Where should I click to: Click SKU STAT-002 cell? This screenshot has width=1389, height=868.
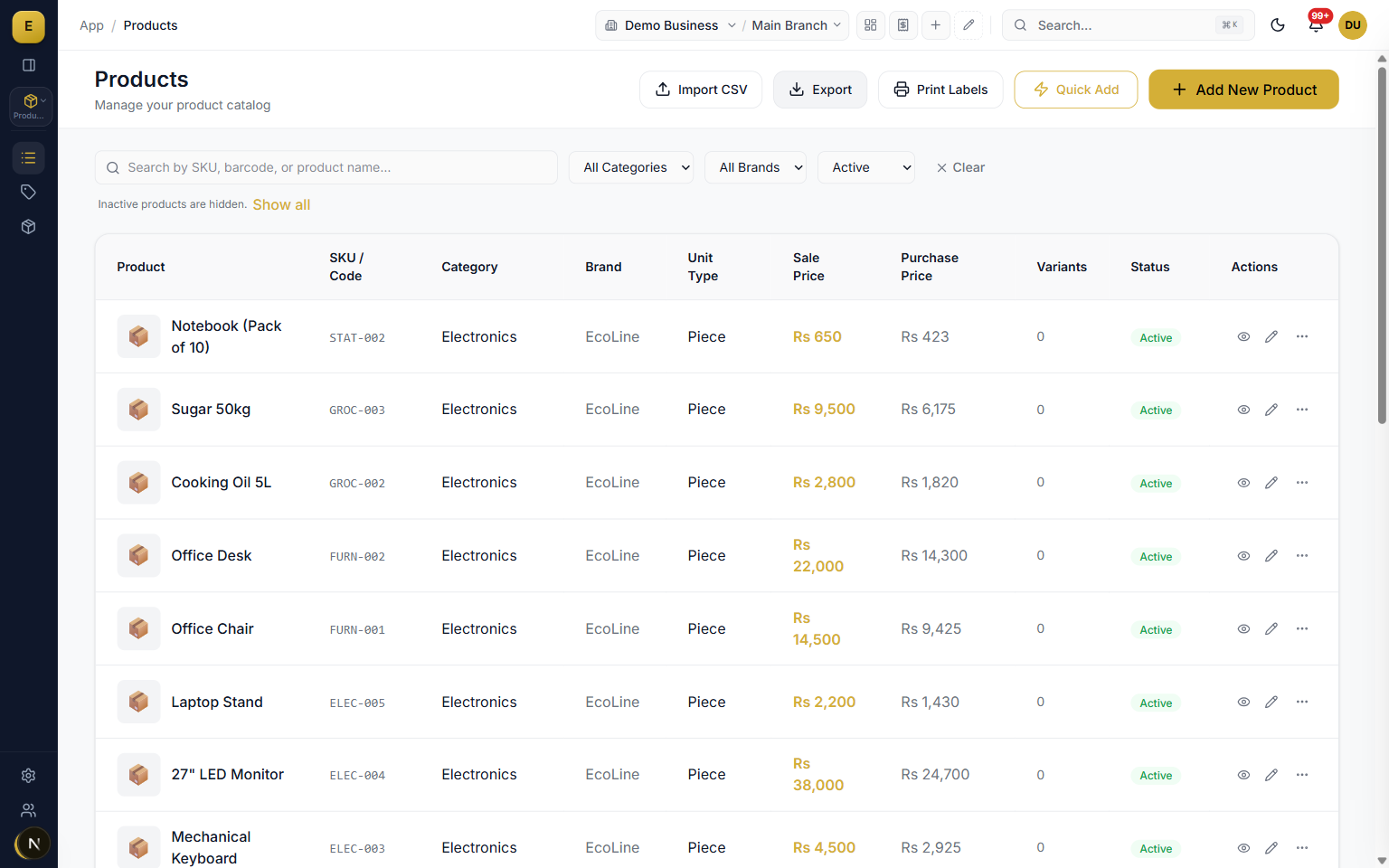coord(357,337)
